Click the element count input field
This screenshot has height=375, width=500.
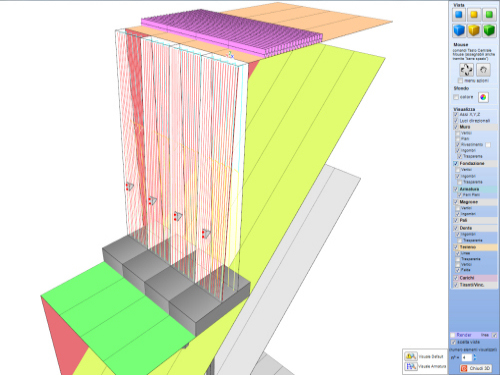point(467,358)
